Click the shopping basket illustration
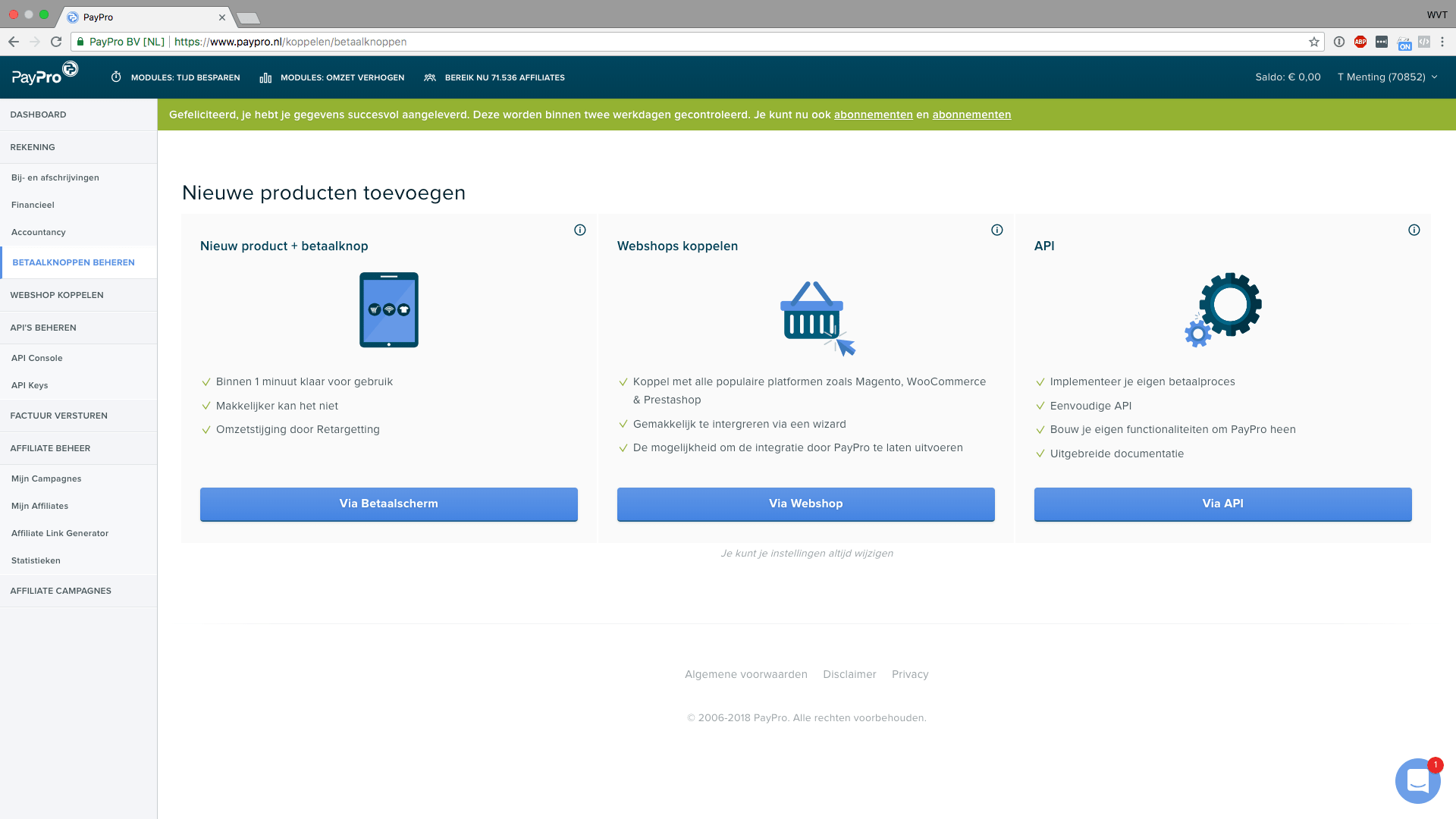1456x819 pixels. pos(817,318)
